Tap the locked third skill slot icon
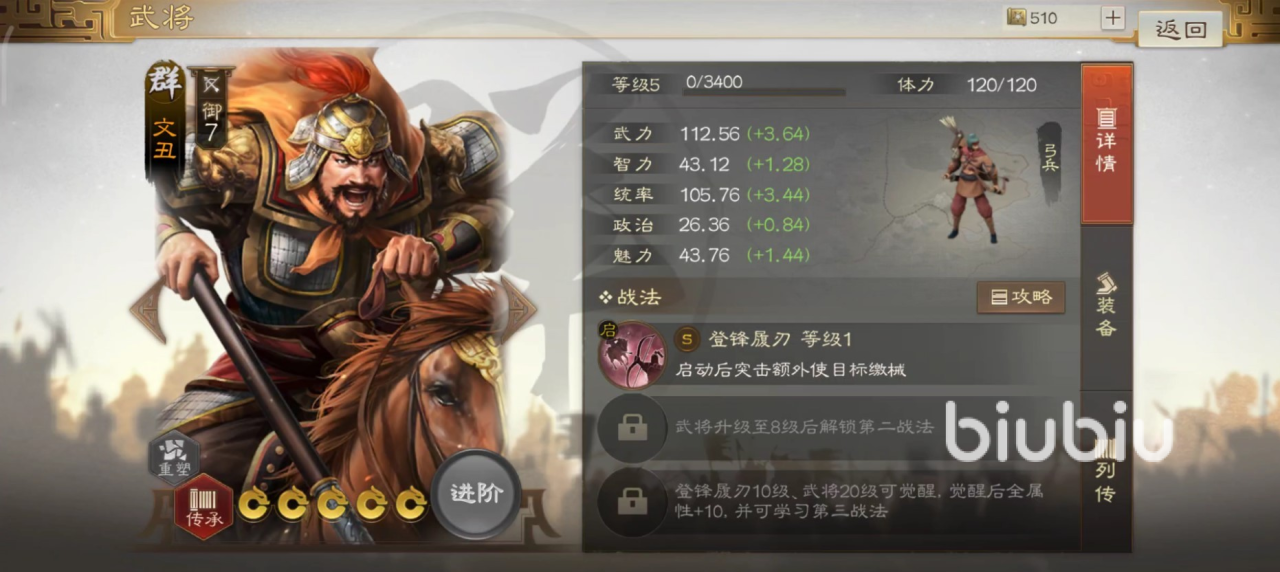Viewport: 1280px width, 572px height. tap(632, 500)
